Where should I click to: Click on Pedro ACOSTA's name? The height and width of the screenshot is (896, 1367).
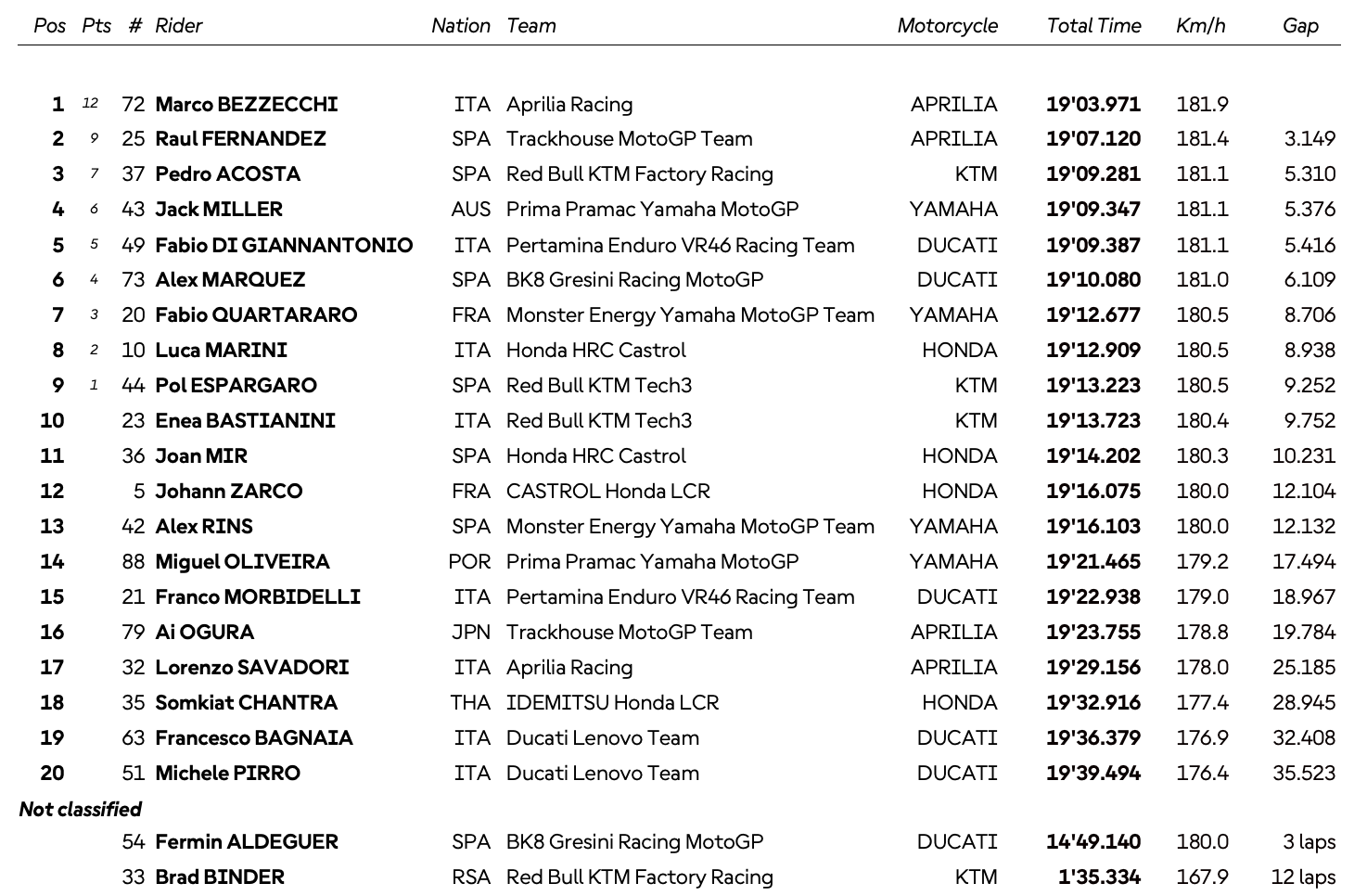click(x=227, y=174)
